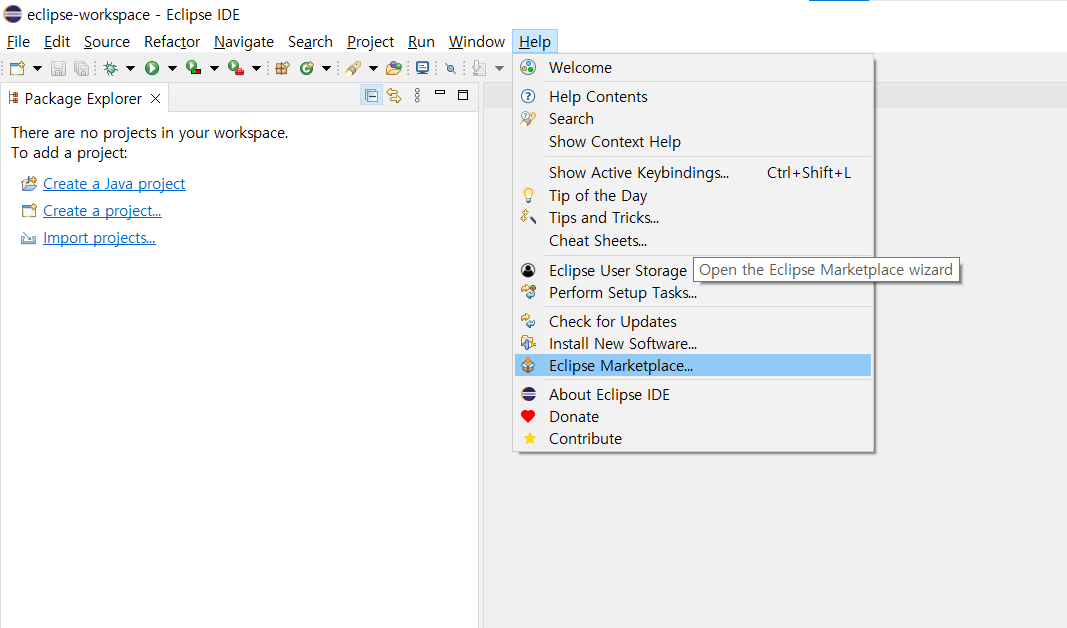Open the Next Annotation dropdown arrow
Viewport: 1067px width, 628px height.
(499, 68)
